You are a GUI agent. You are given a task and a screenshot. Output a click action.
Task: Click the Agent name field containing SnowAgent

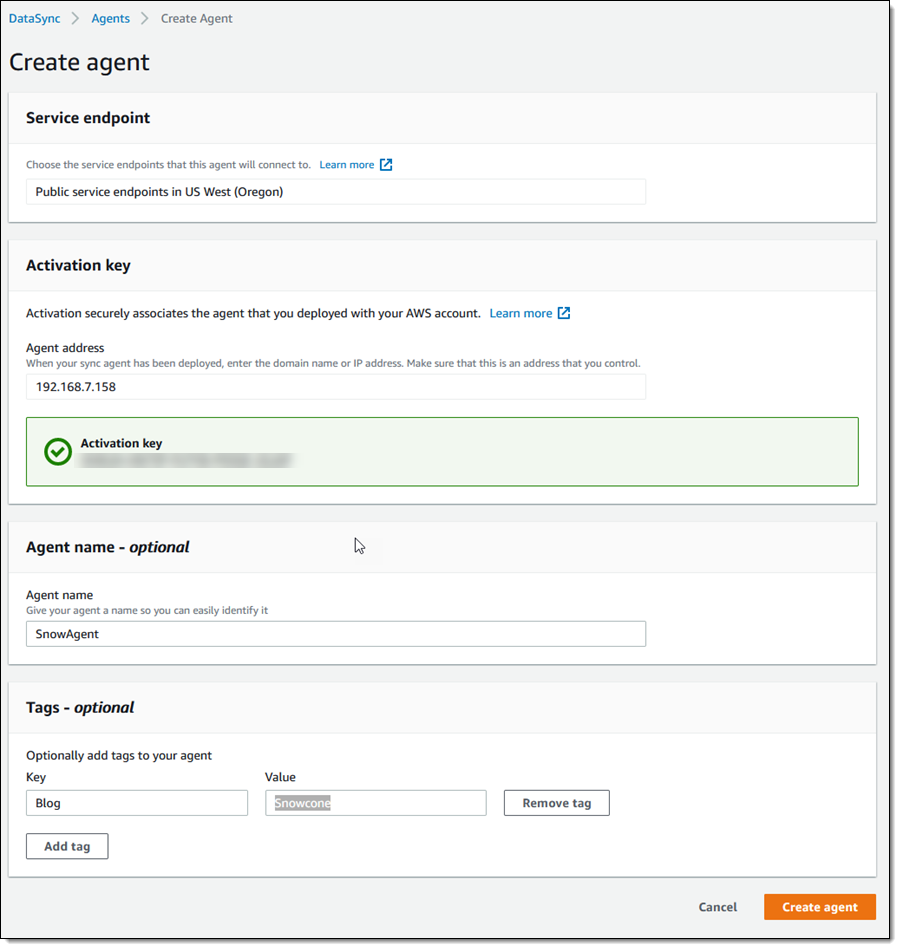click(x=335, y=634)
